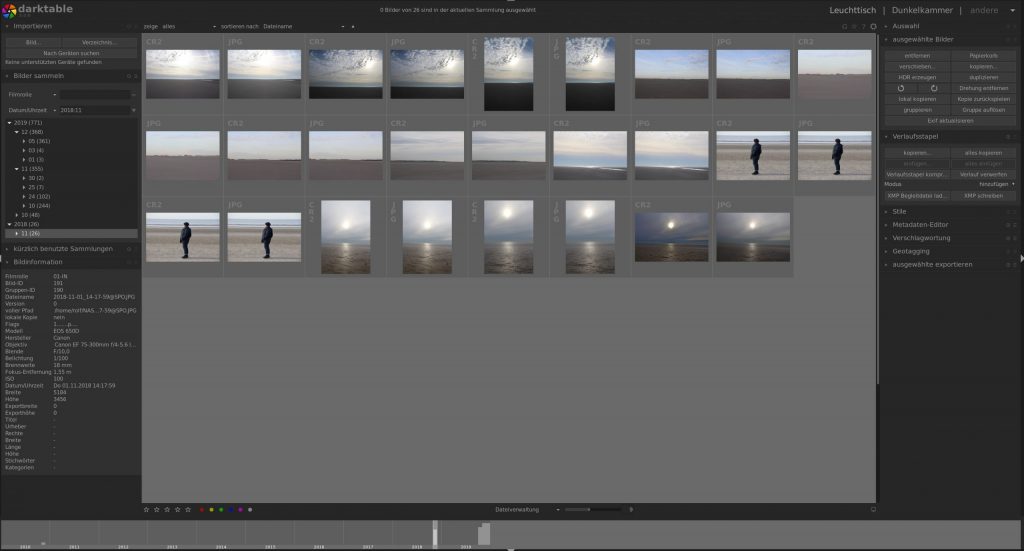Expand 'kürzlich benutzte Sammlungen' module
Image resolution: width=1024 pixels, height=551 pixels.
click(x=63, y=249)
